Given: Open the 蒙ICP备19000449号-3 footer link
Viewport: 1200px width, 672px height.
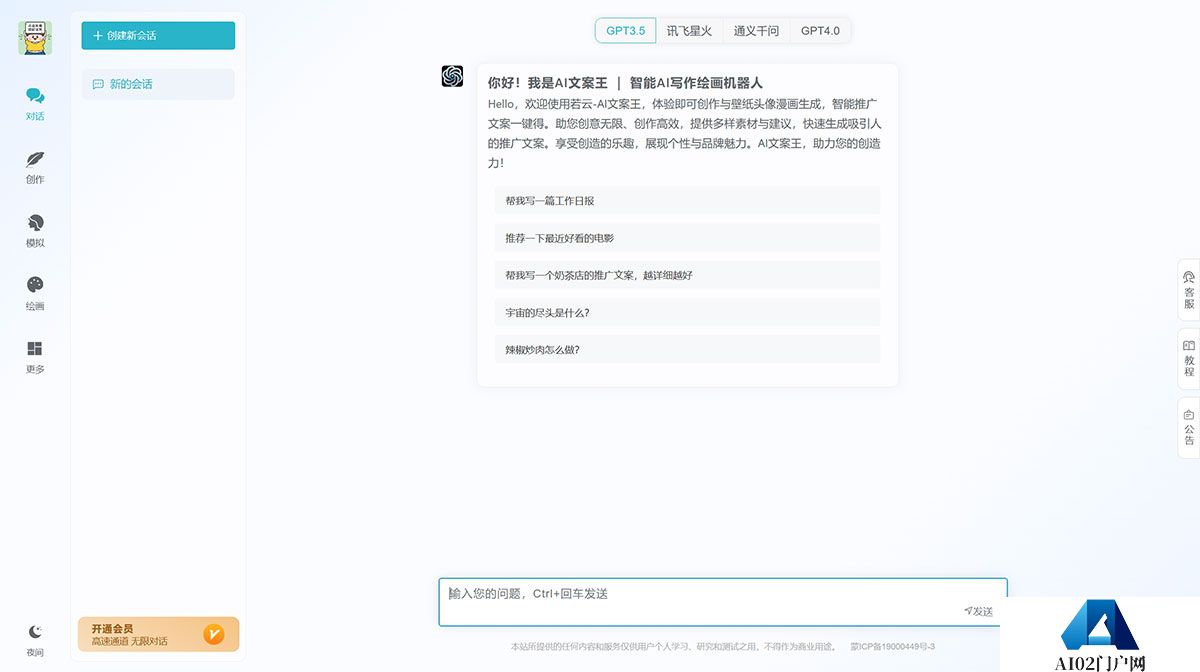Looking at the screenshot, I should 892,647.
